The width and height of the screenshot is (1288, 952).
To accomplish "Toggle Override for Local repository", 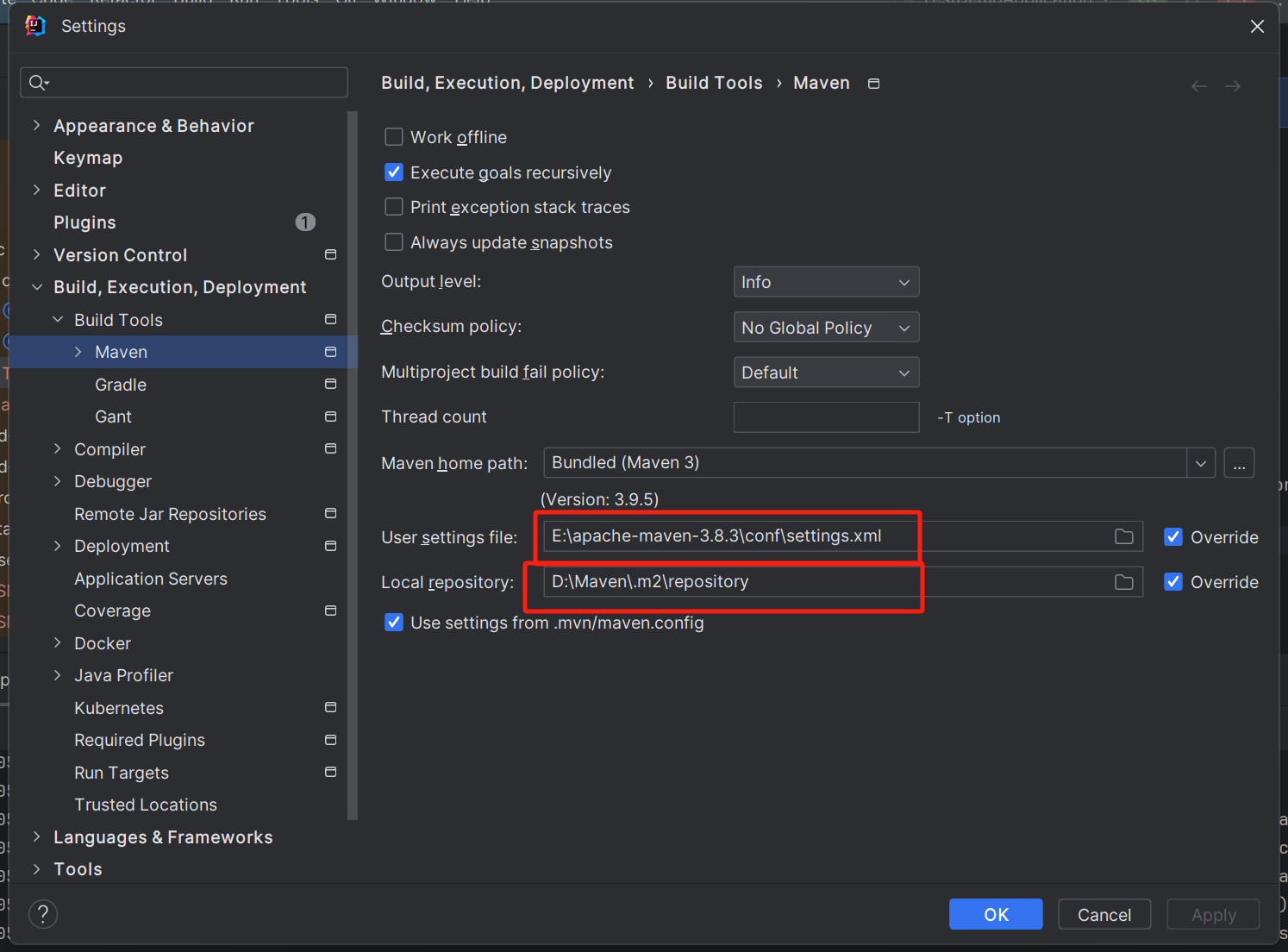I will [x=1173, y=582].
